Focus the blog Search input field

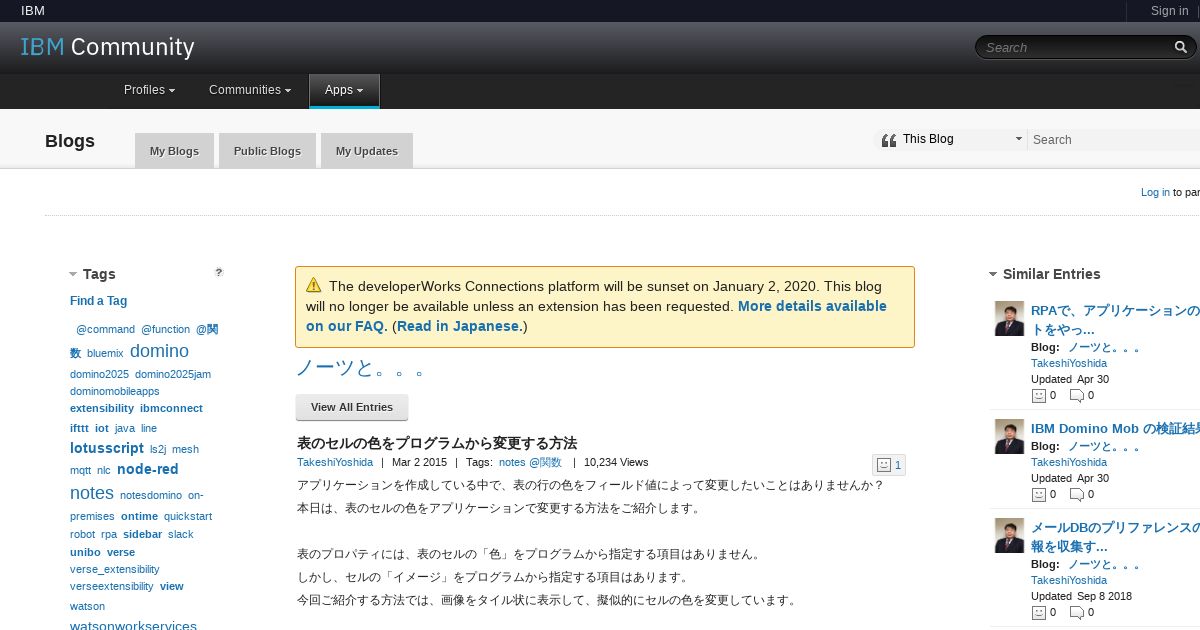(1115, 140)
